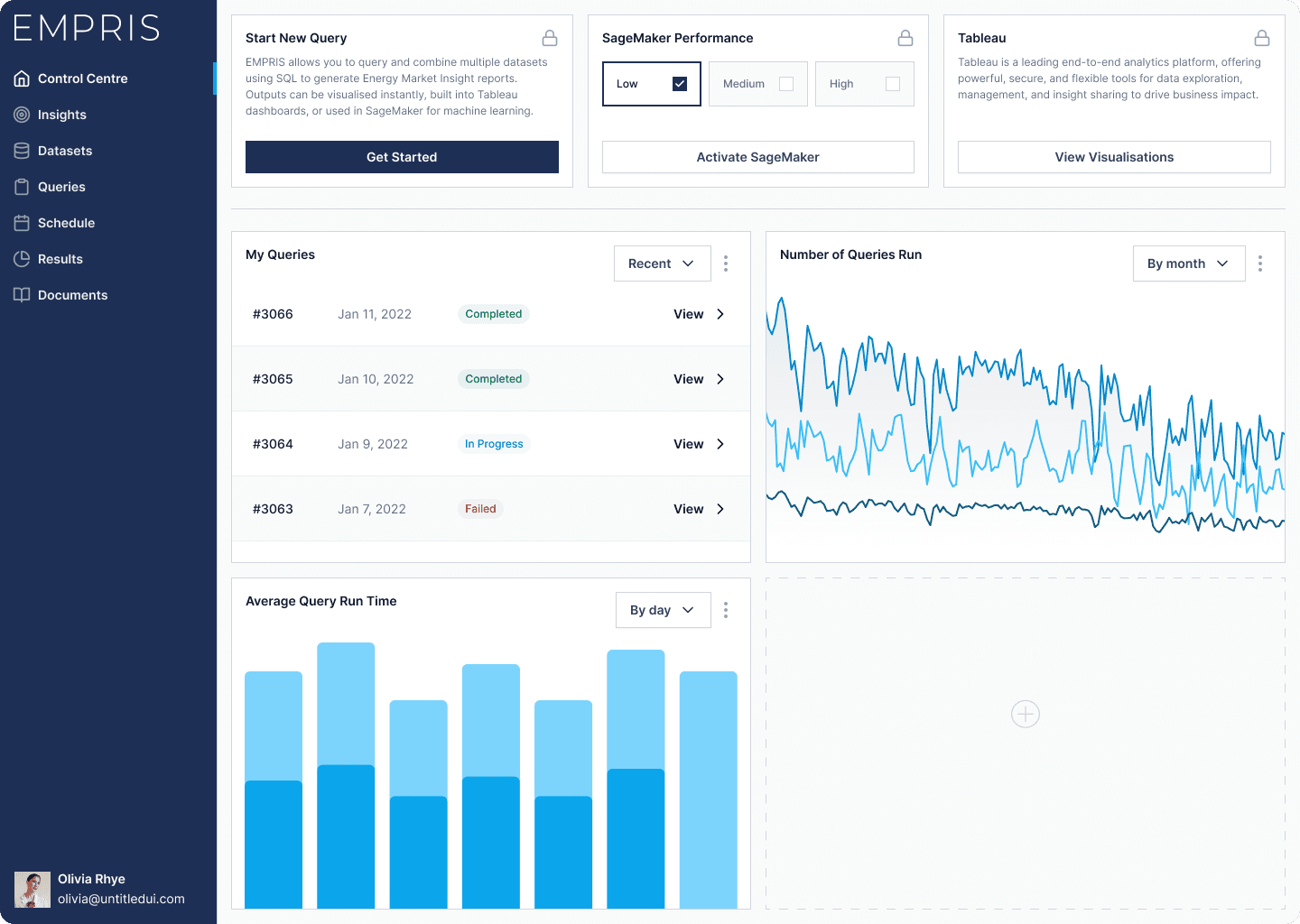Click the Failed status badge
Screen dimensions: 1300x924
(480, 509)
